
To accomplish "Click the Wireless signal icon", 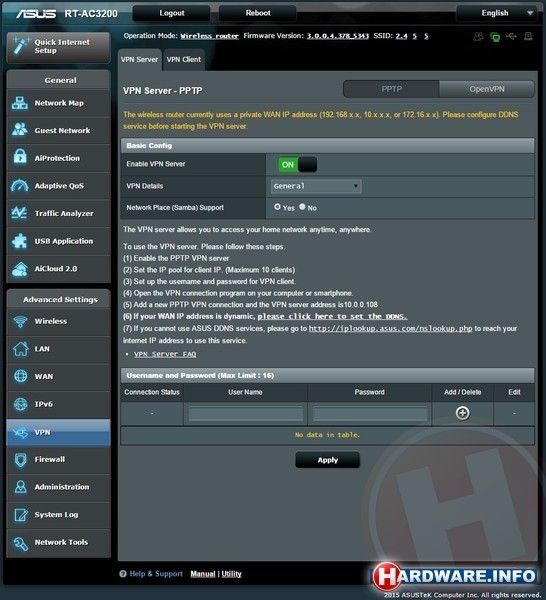I will point(20,321).
